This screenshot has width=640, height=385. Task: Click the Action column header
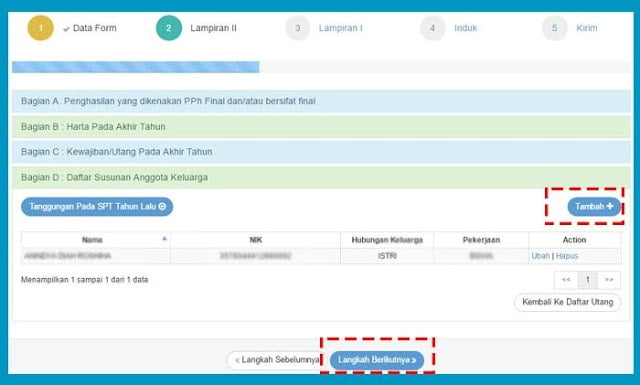tap(575, 240)
